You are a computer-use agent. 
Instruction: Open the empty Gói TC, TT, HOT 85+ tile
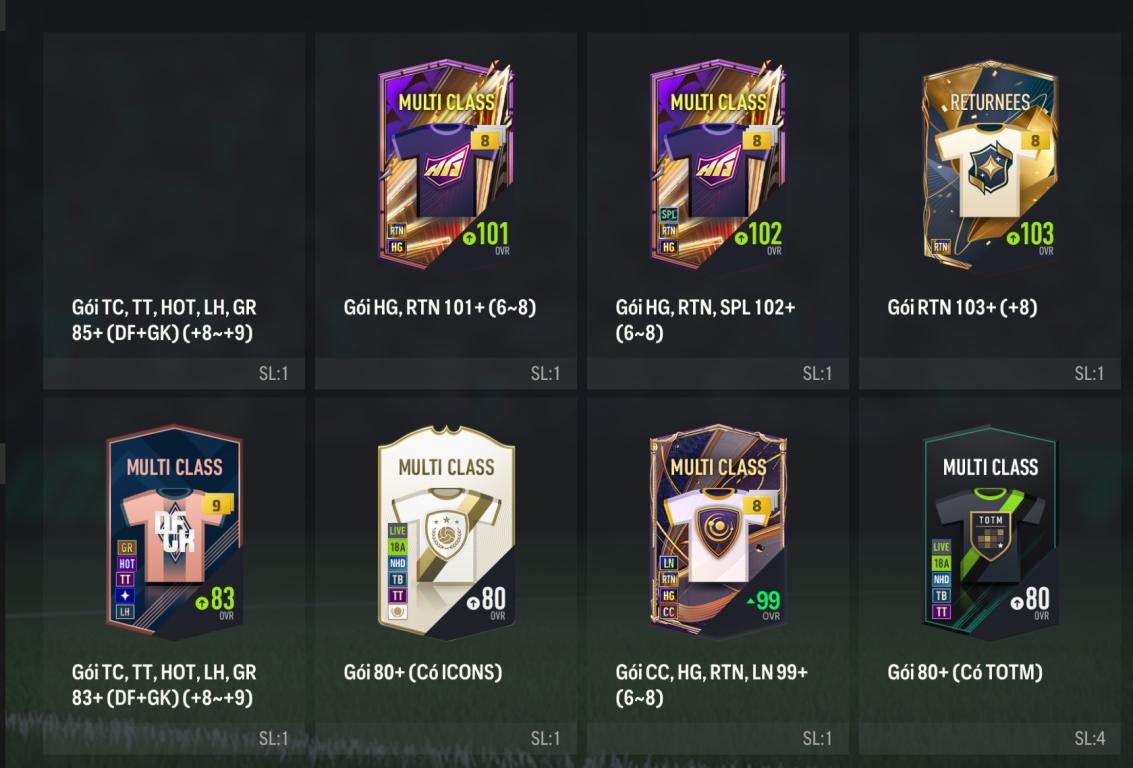tap(174, 210)
